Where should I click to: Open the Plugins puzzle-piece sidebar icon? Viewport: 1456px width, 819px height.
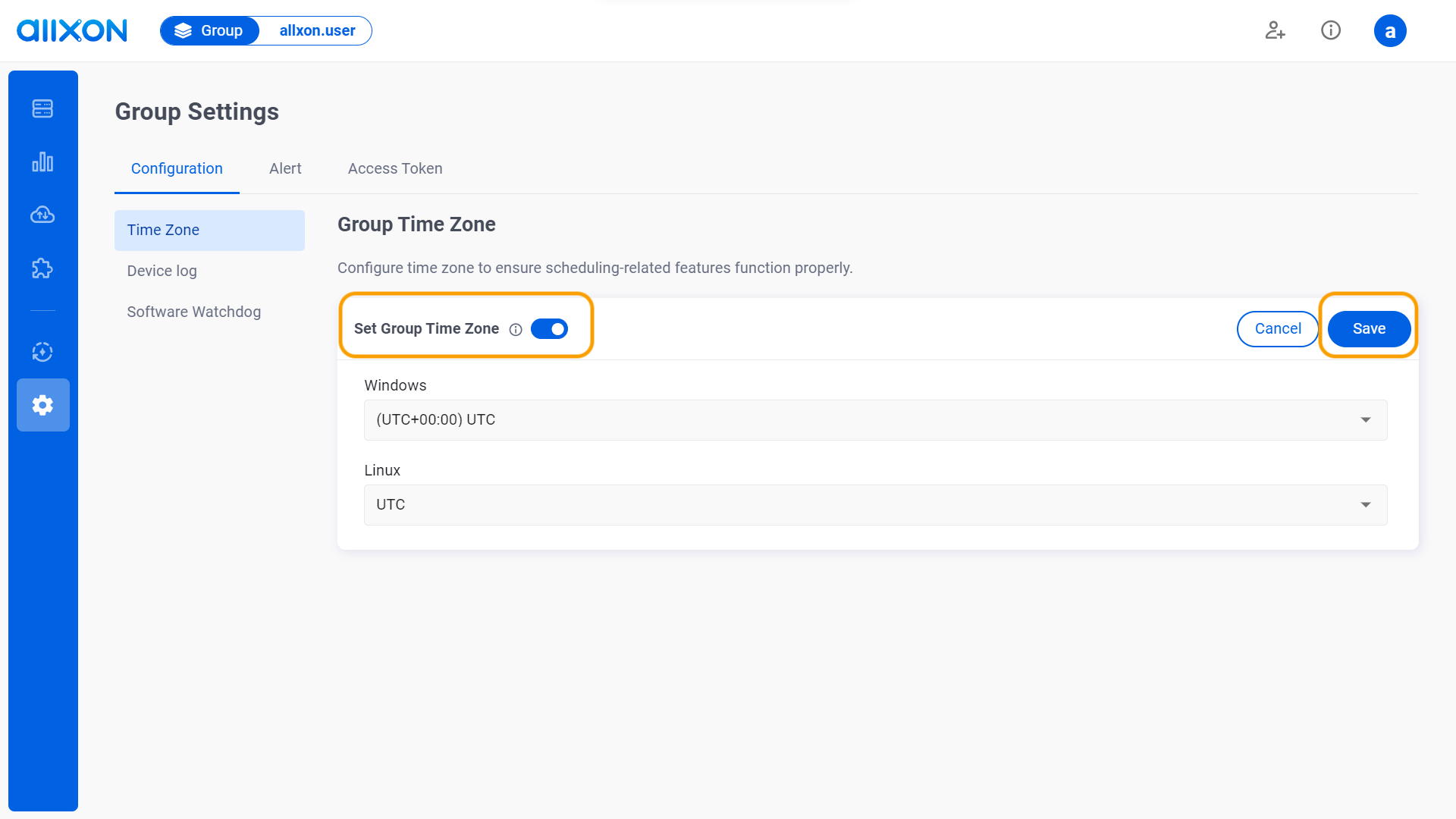click(x=42, y=268)
